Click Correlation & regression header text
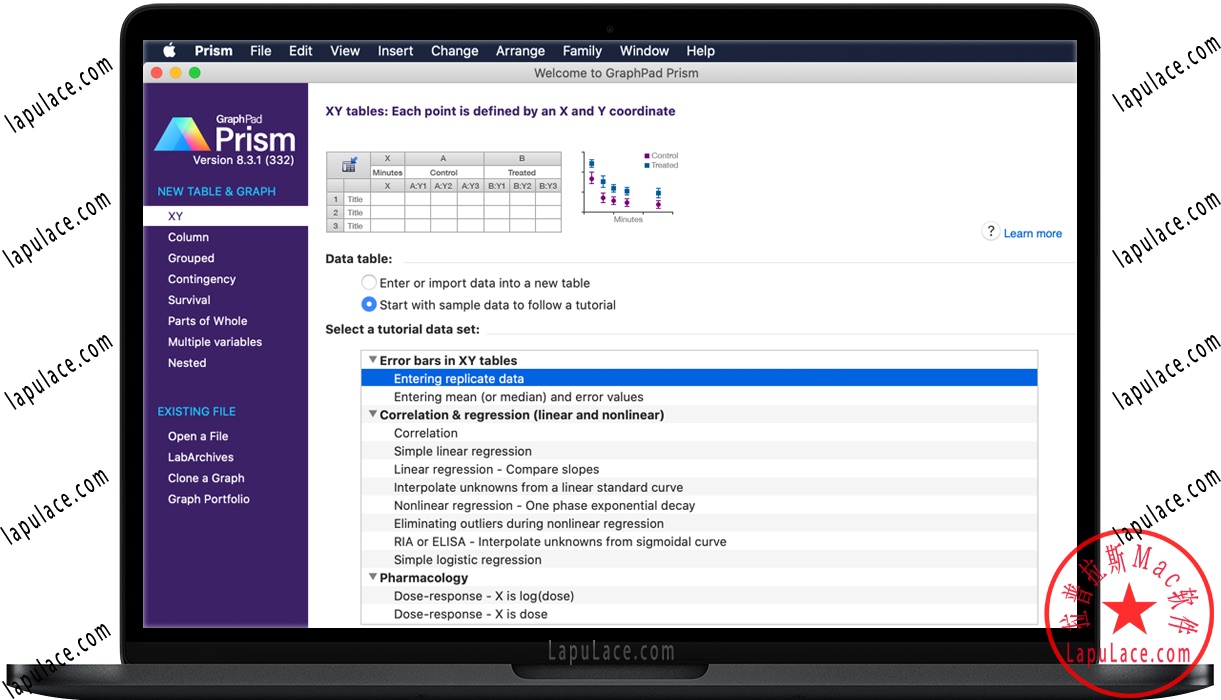1221x700 pixels. coord(522,415)
